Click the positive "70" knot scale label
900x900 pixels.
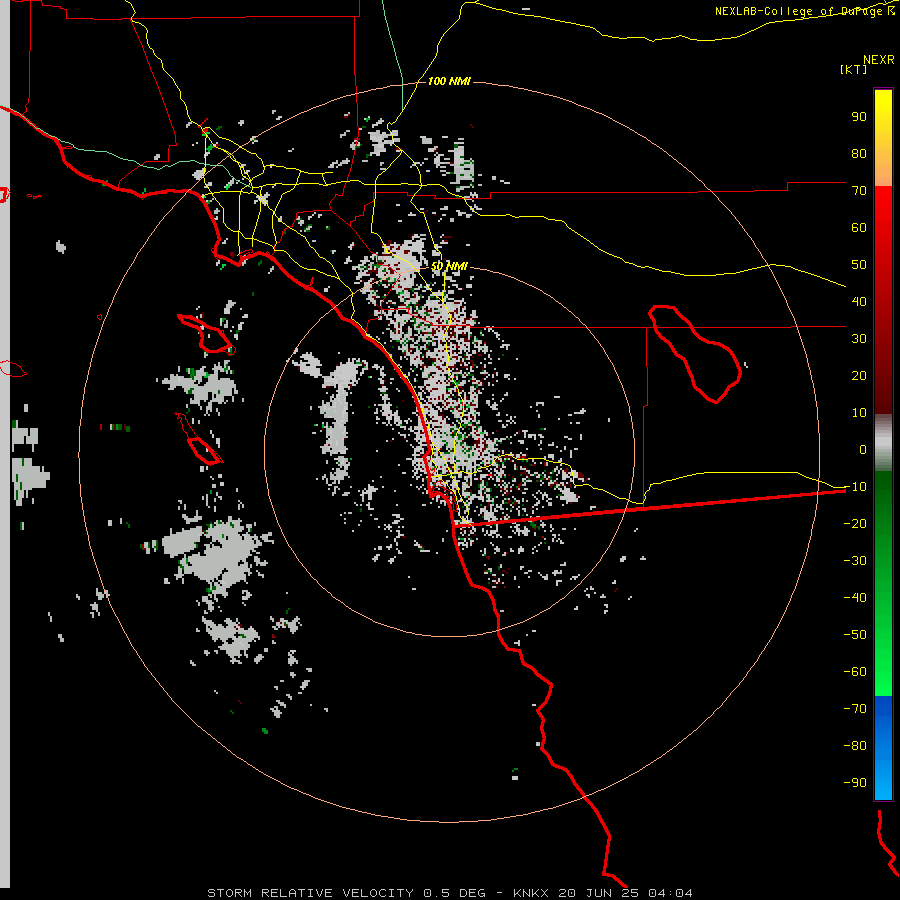tap(859, 191)
